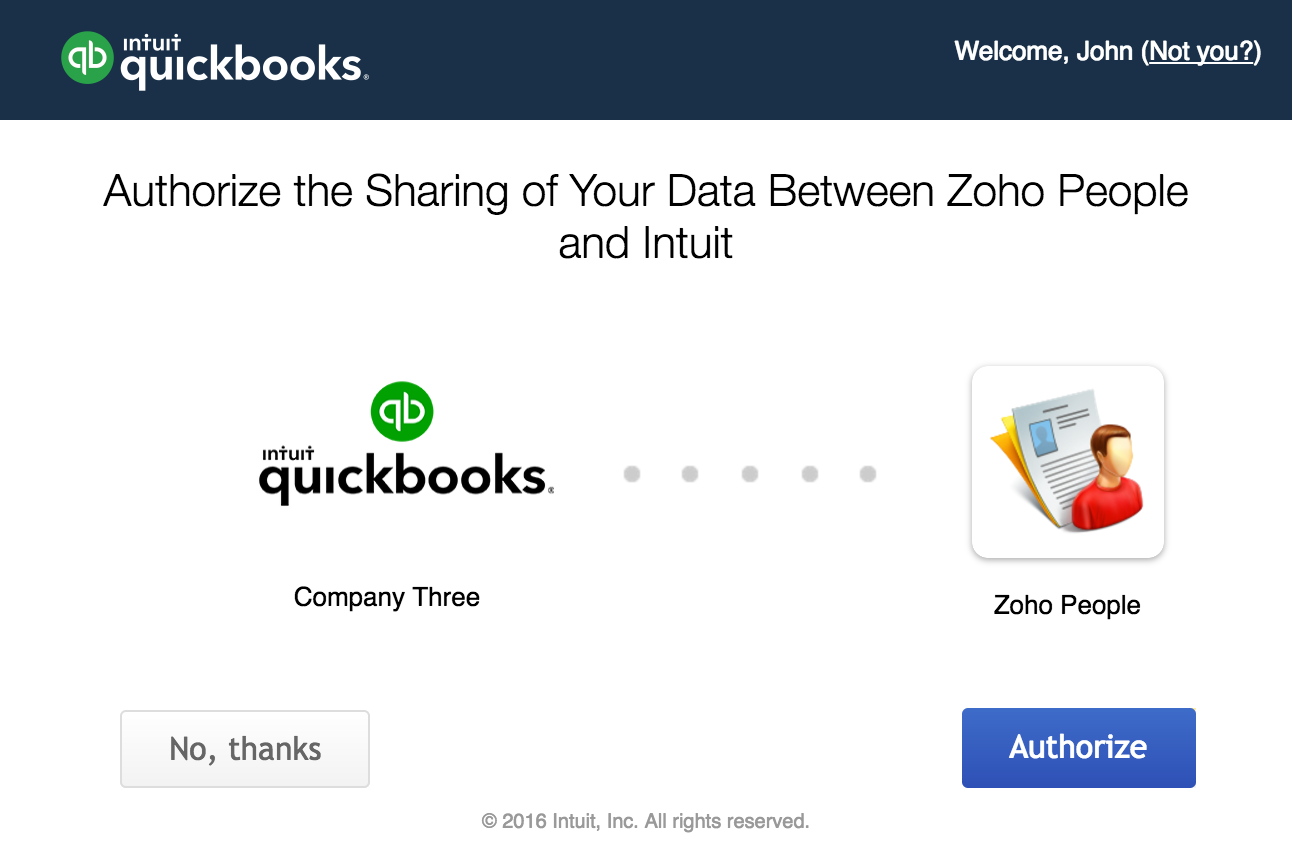Screen dimensions: 1292x867
Task: Click the green QuickBooks circle in header
Action: (87, 57)
